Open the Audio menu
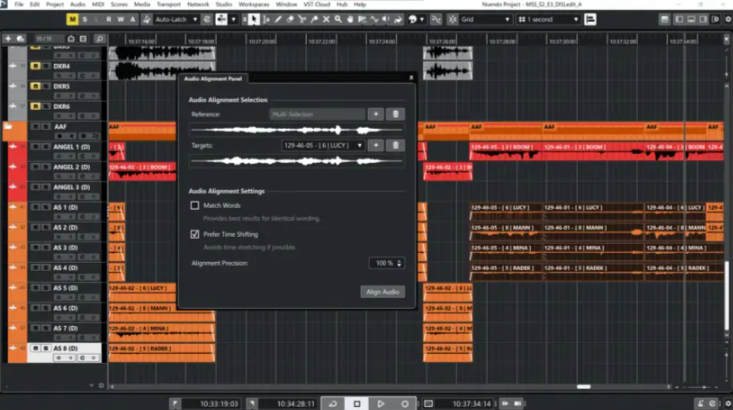The image size is (733, 410). 77,4
